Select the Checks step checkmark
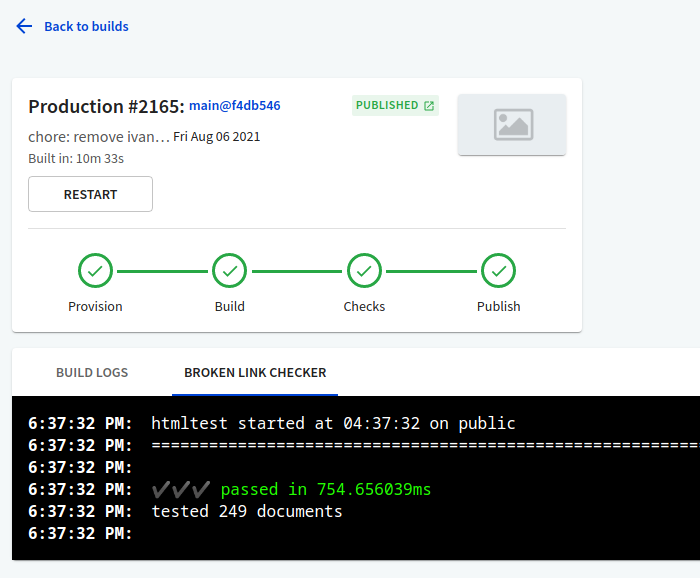 coord(364,271)
